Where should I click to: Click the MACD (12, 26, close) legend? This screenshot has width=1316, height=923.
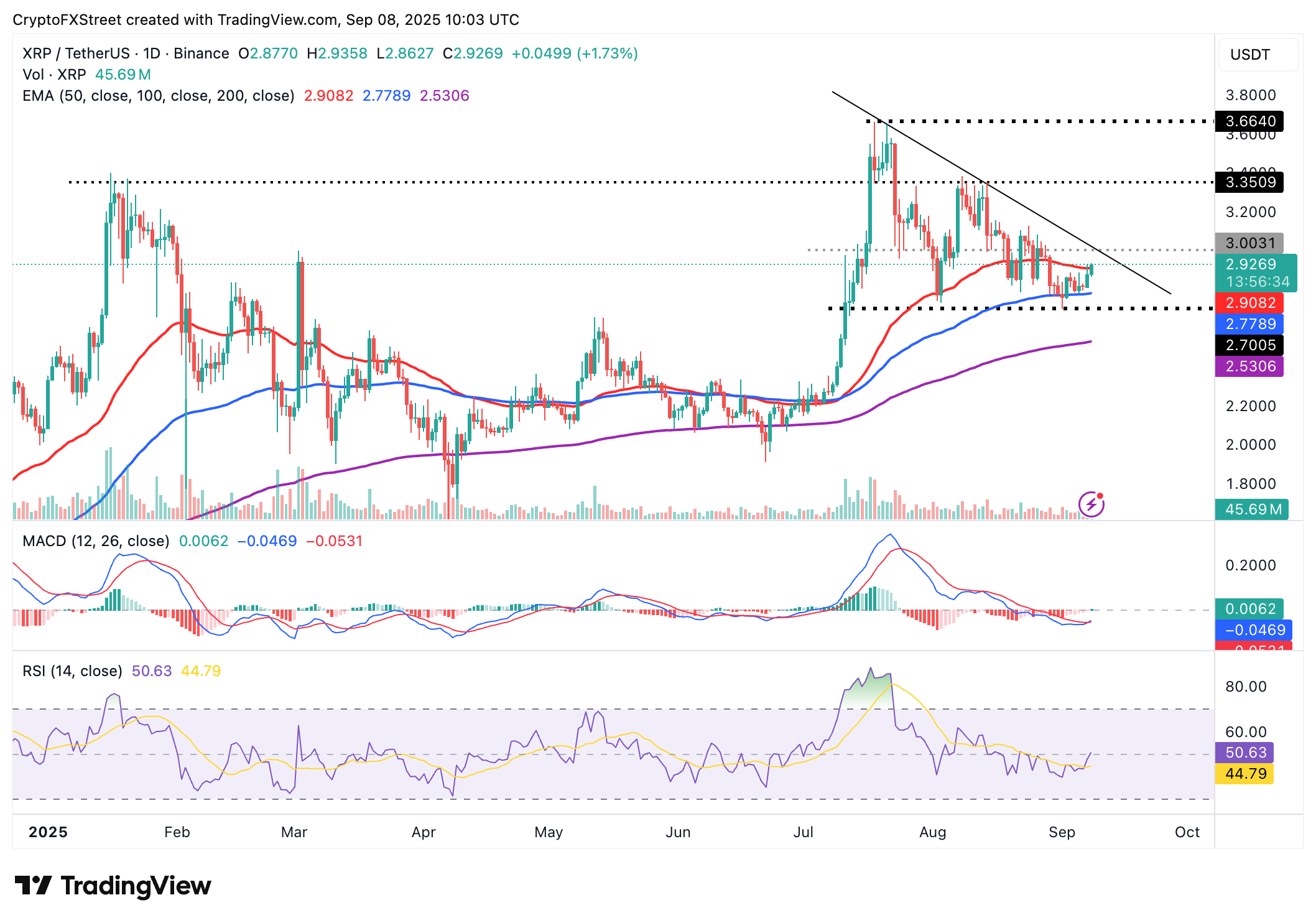pyautogui.click(x=96, y=541)
